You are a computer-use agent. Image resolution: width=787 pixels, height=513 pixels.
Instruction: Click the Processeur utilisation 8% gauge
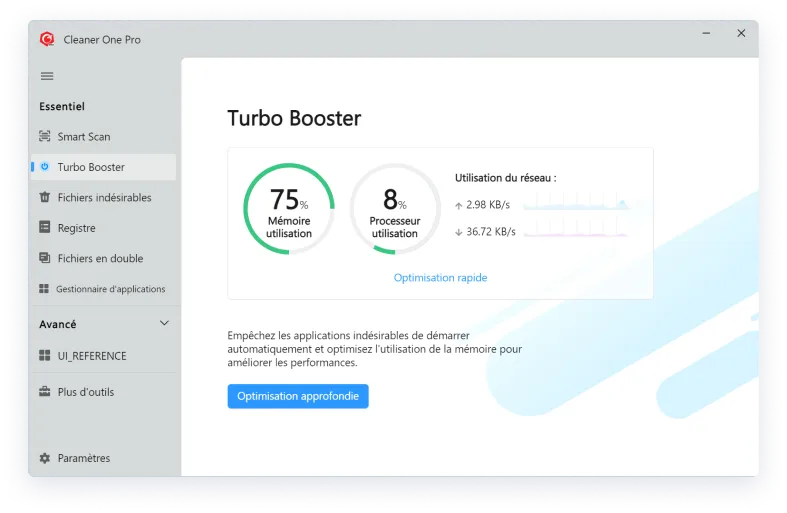coord(394,209)
